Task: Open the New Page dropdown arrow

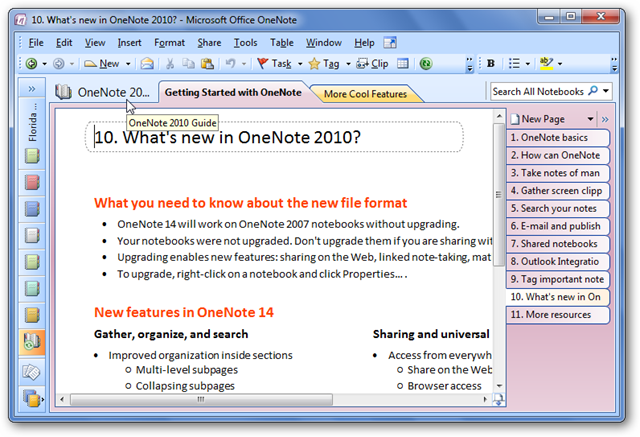Action: 590,119
